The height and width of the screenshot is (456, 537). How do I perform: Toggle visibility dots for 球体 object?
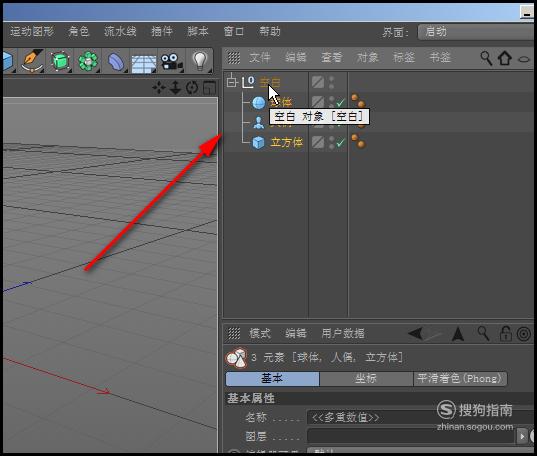(x=331, y=102)
